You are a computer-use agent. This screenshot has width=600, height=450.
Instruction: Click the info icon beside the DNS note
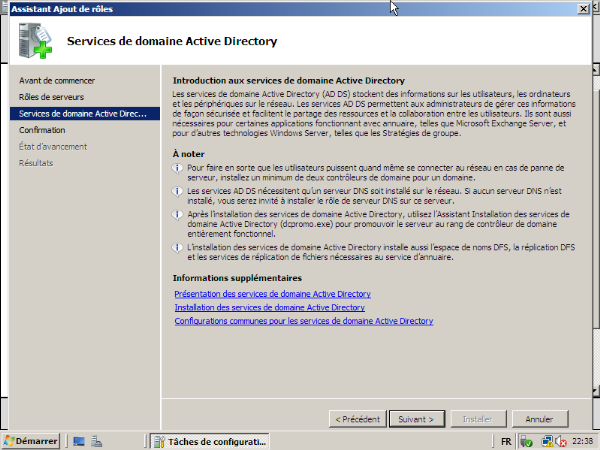(177, 189)
